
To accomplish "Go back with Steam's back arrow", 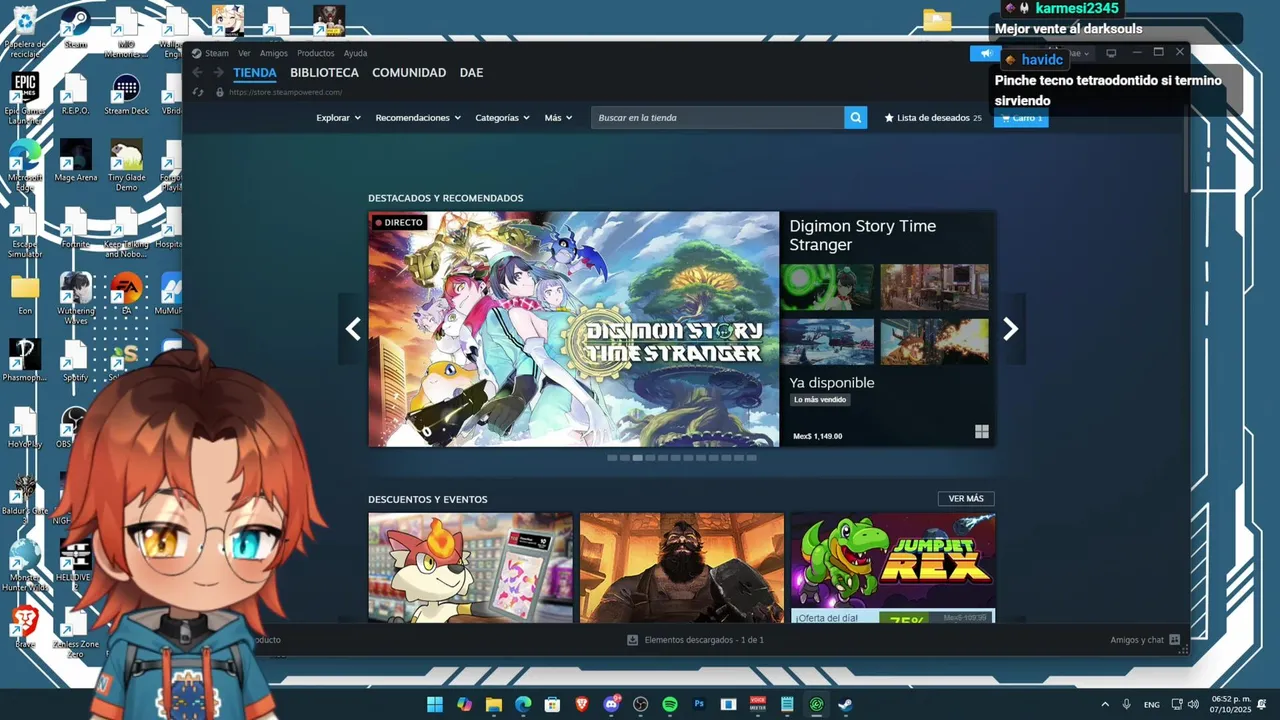I will (197, 73).
